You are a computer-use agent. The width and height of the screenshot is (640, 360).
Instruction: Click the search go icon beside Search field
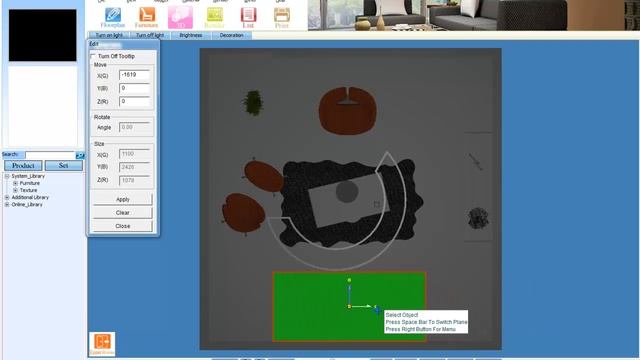point(80,155)
